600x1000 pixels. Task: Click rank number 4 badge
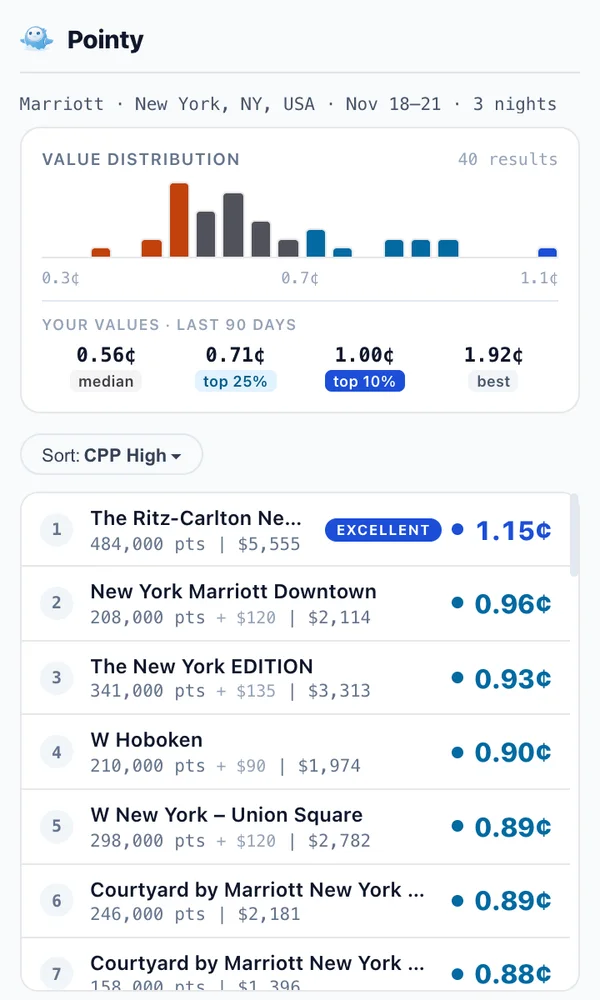point(57,752)
